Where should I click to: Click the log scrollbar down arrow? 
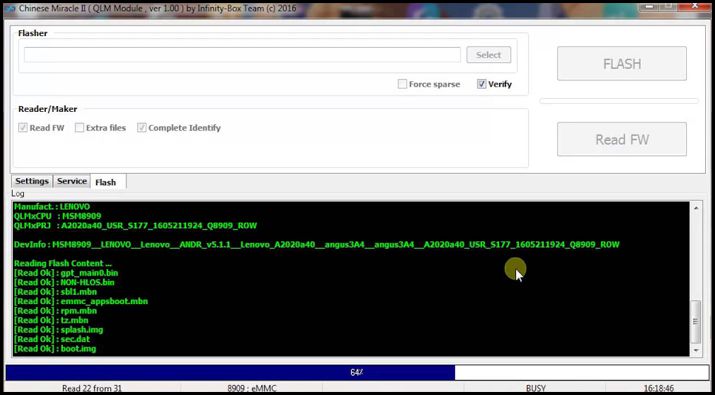coord(696,350)
